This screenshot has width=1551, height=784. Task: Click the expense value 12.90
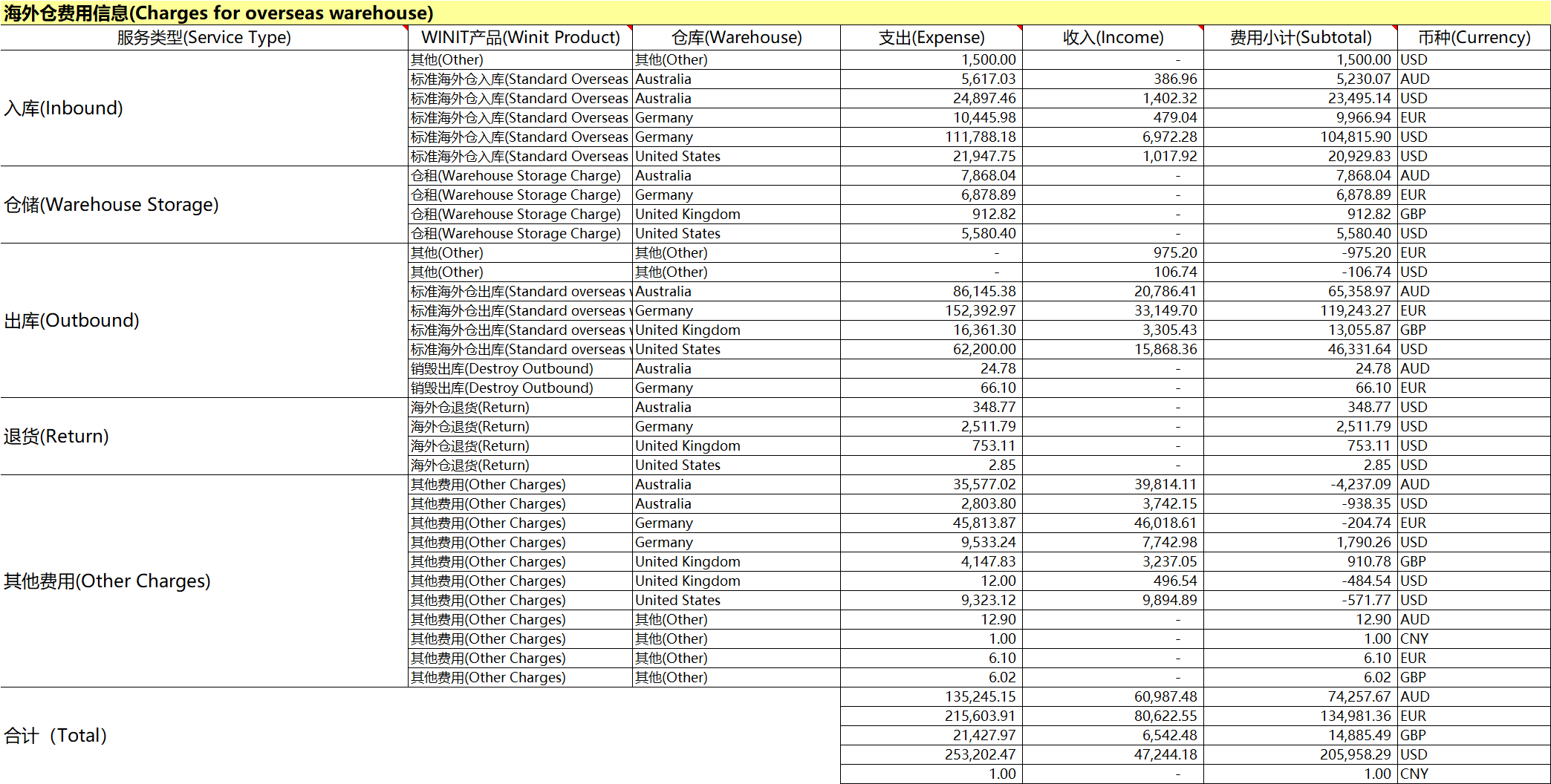tap(931, 619)
